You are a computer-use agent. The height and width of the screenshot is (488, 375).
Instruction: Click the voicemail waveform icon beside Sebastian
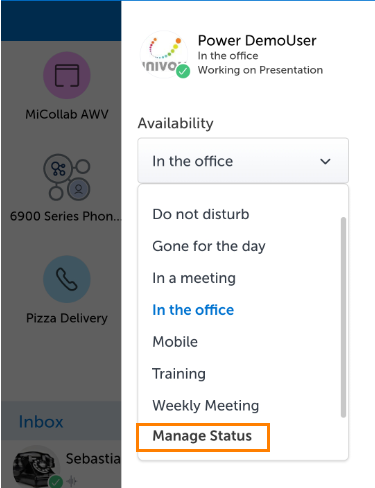(x=72, y=481)
